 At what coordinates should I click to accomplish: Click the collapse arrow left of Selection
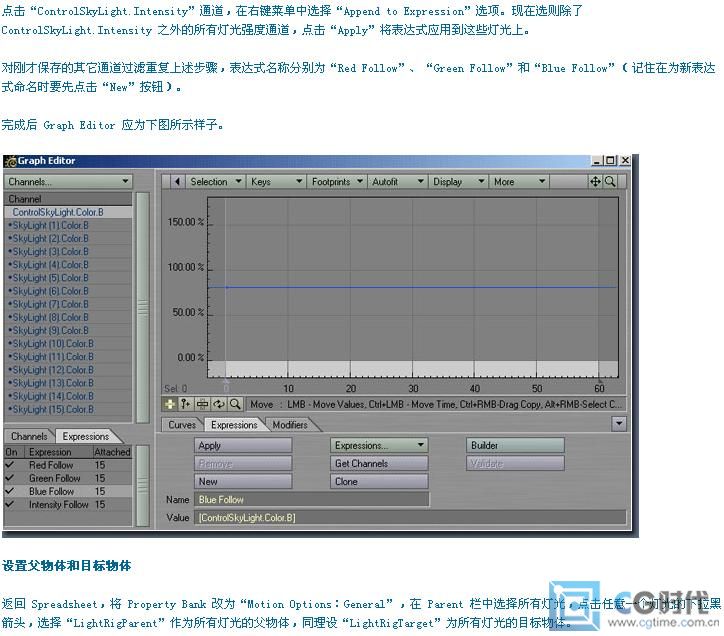click(x=177, y=182)
